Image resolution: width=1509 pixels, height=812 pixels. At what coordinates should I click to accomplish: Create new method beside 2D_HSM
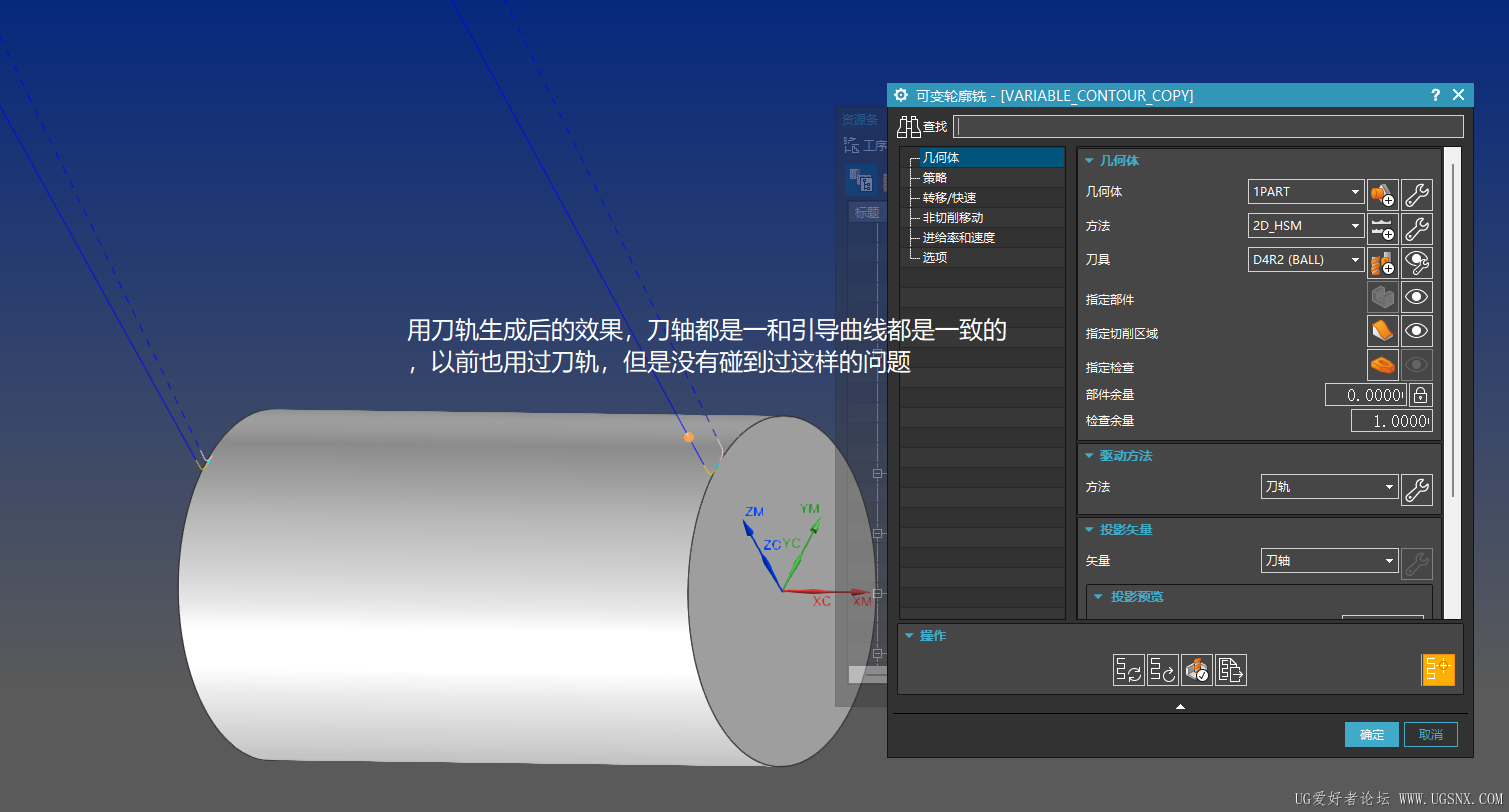pyautogui.click(x=1382, y=228)
